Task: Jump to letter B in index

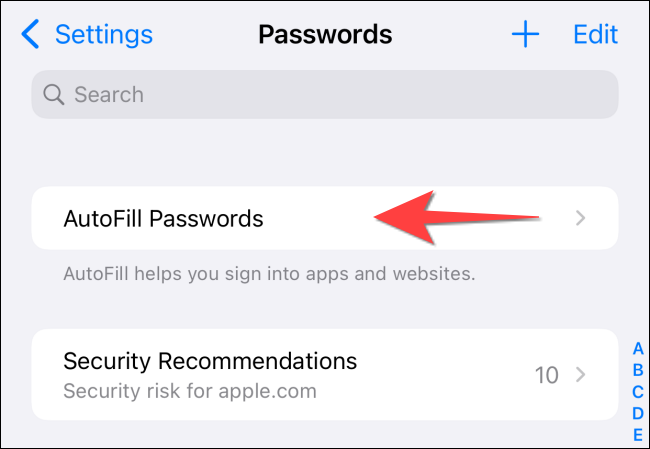Action: click(638, 370)
